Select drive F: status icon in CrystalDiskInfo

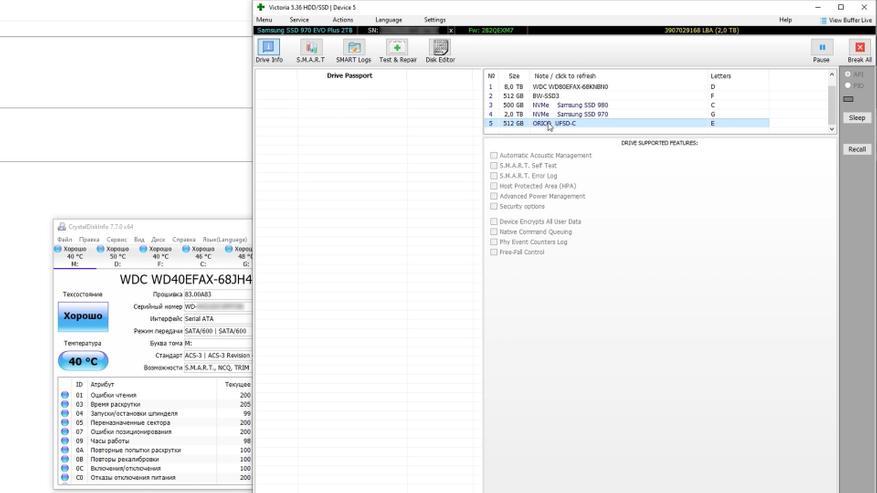pyautogui.click(x=143, y=249)
